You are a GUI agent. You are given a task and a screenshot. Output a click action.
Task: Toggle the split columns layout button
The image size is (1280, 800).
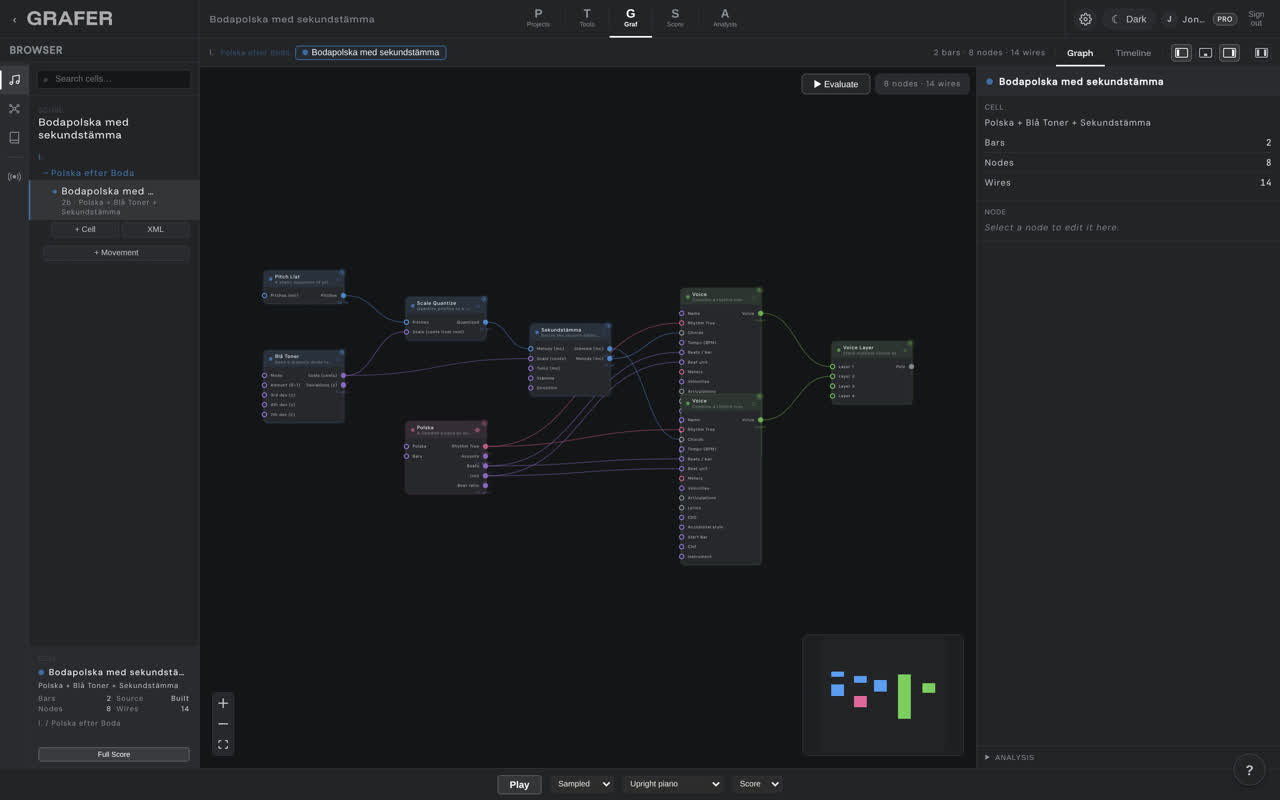(1261, 53)
